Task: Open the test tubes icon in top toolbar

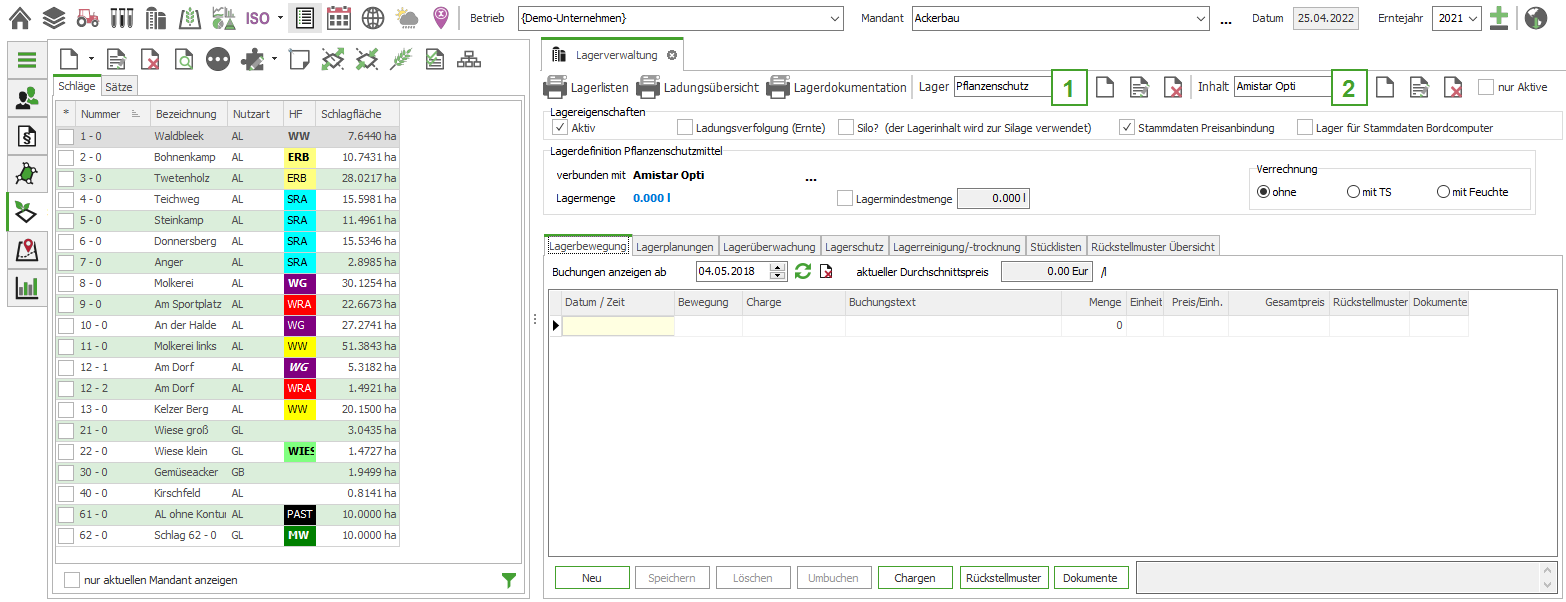Action: pos(121,18)
